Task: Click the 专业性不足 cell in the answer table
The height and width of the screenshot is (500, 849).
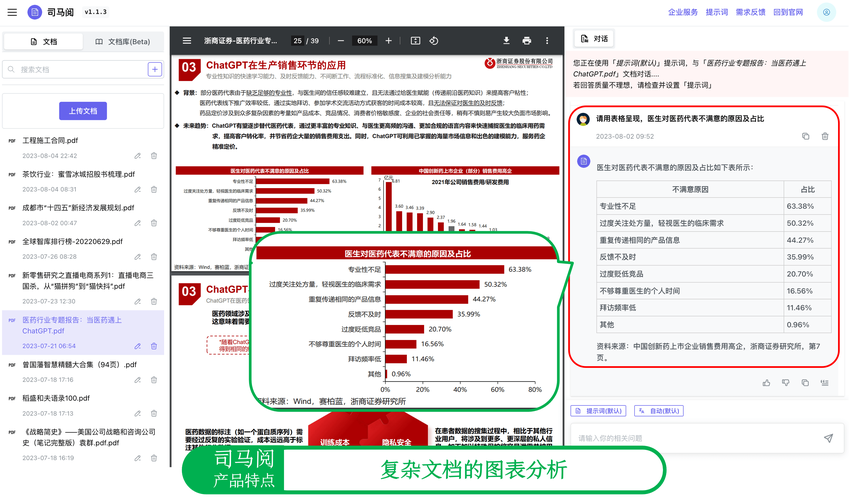Action: (x=690, y=206)
